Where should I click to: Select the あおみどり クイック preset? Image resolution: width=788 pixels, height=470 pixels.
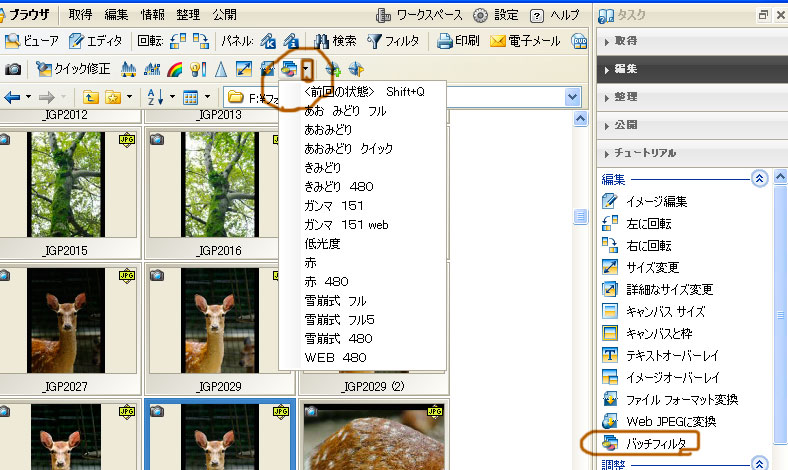(x=362, y=149)
